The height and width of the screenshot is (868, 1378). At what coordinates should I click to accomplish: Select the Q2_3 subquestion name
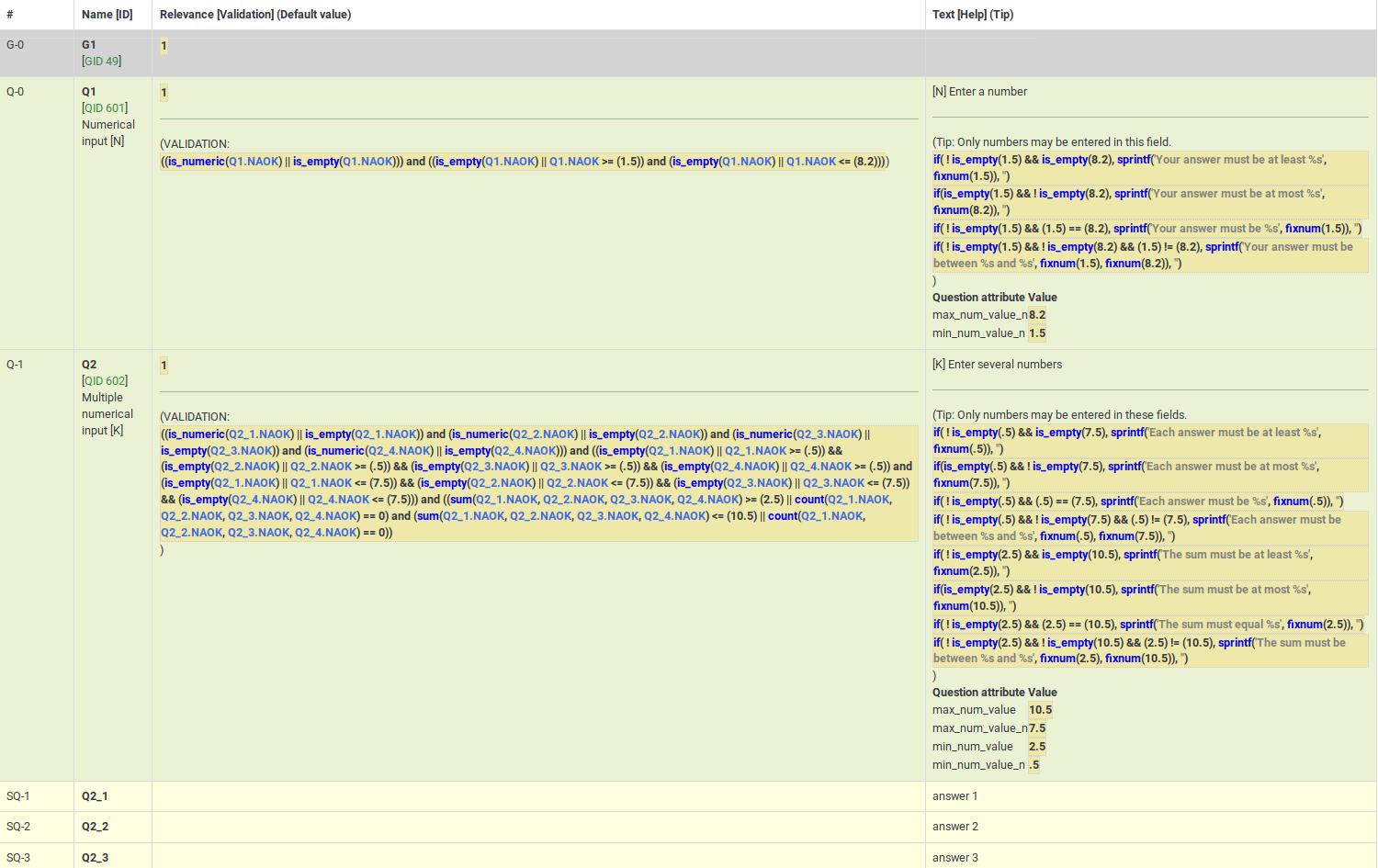tap(95, 857)
